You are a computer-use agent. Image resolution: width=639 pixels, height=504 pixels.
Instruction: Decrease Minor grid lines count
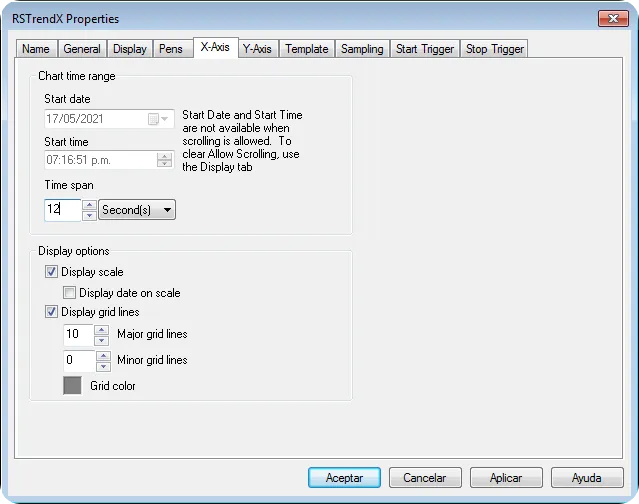click(104, 366)
